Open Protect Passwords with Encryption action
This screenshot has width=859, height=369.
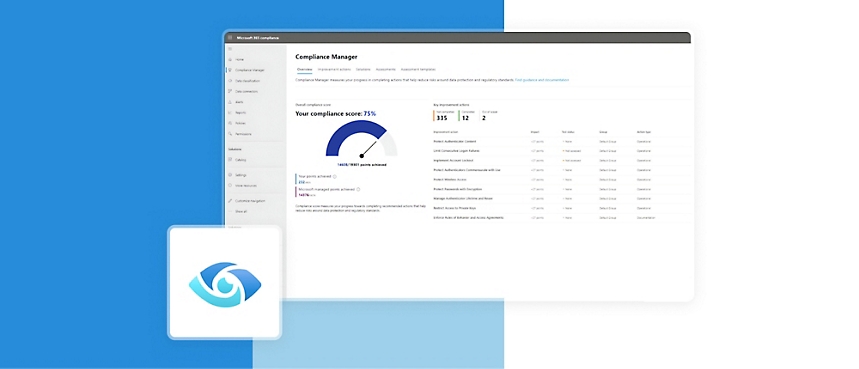[457, 189]
